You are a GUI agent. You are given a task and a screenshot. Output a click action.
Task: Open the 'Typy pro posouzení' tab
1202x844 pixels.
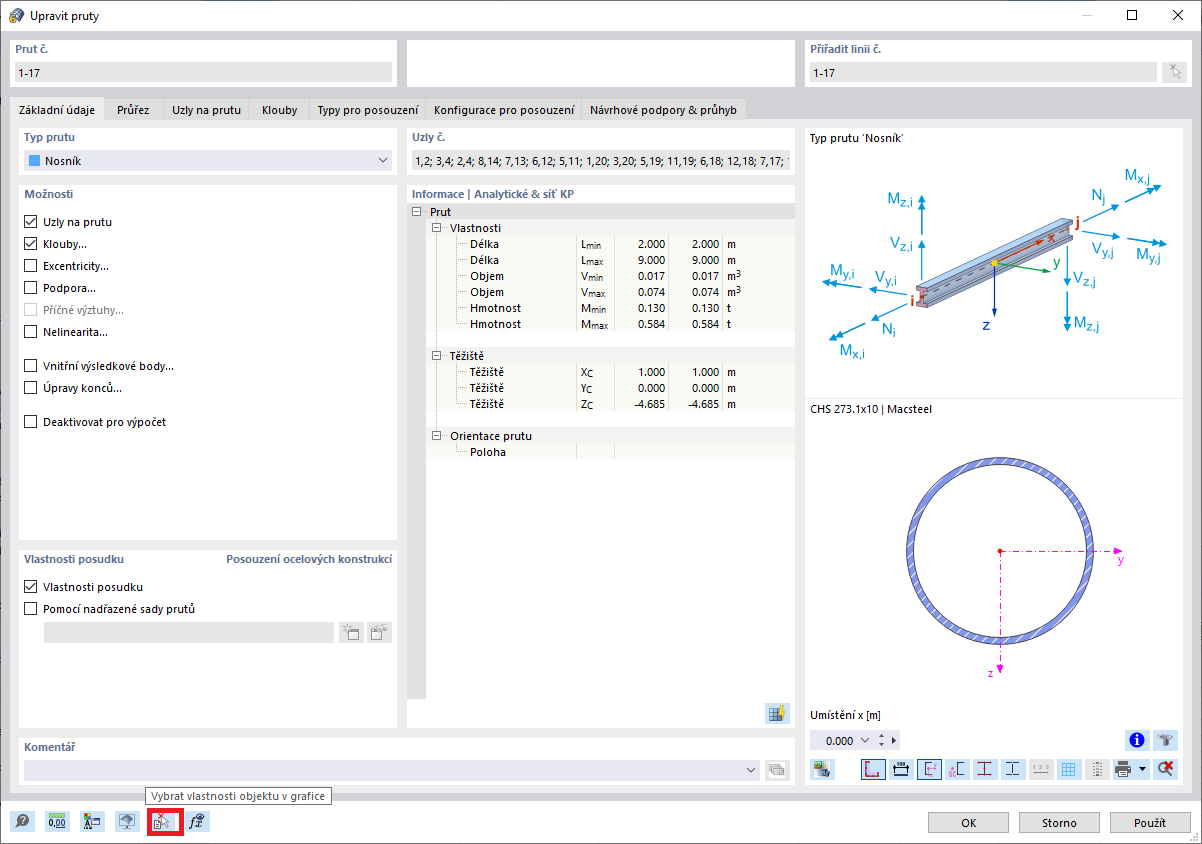point(368,110)
